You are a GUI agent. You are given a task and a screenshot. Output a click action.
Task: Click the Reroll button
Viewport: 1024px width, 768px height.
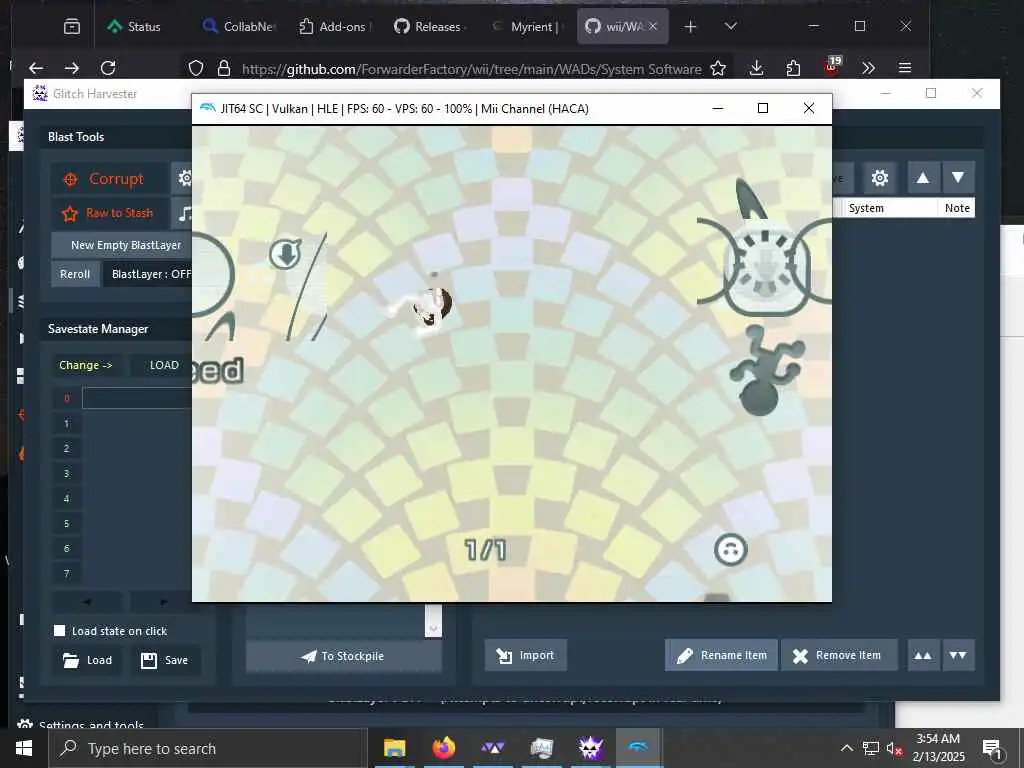(x=75, y=274)
